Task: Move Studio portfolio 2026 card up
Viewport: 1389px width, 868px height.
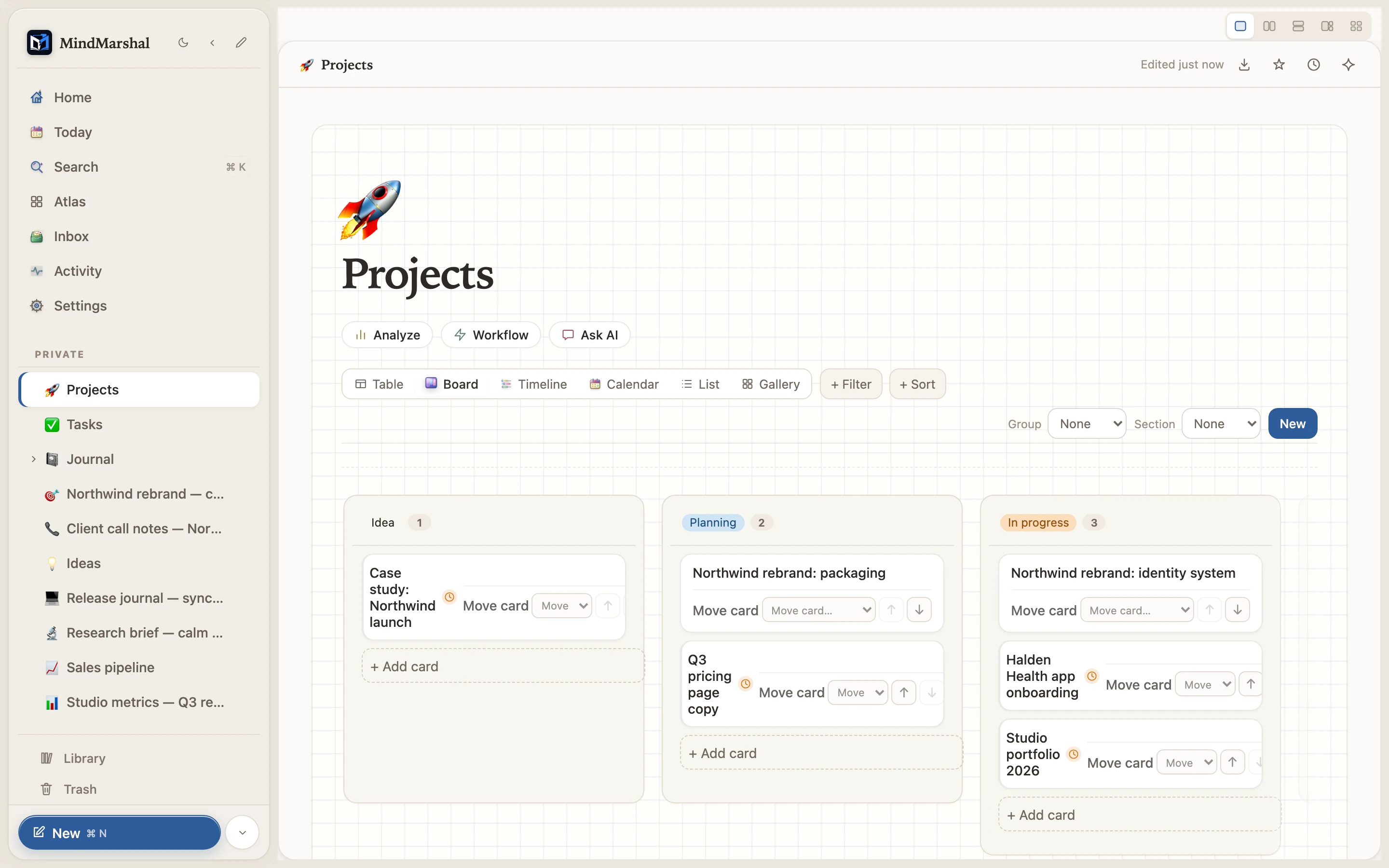Action: (1232, 763)
